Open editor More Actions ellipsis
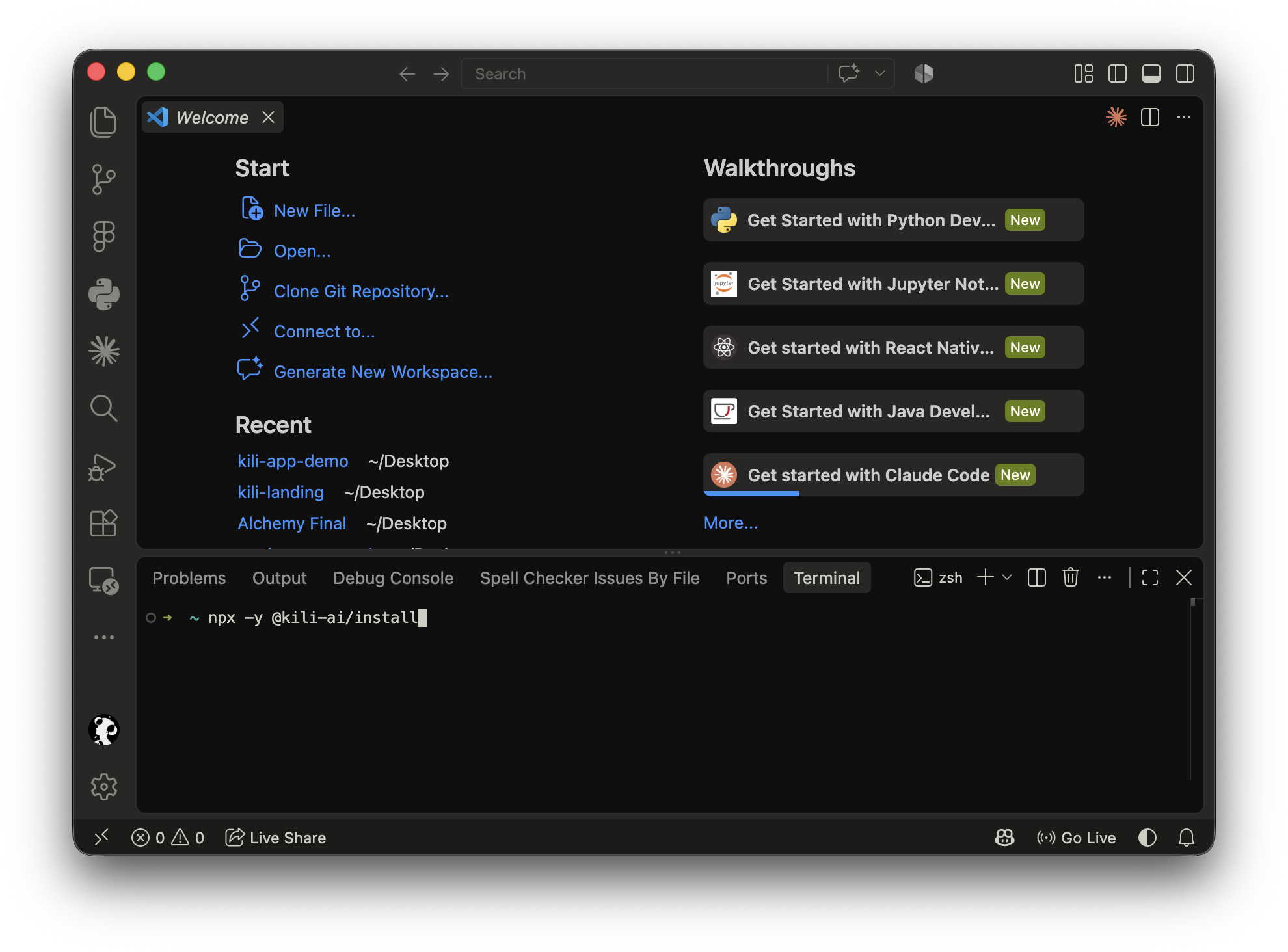This screenshot has width=1288, height=952. 1184,117
